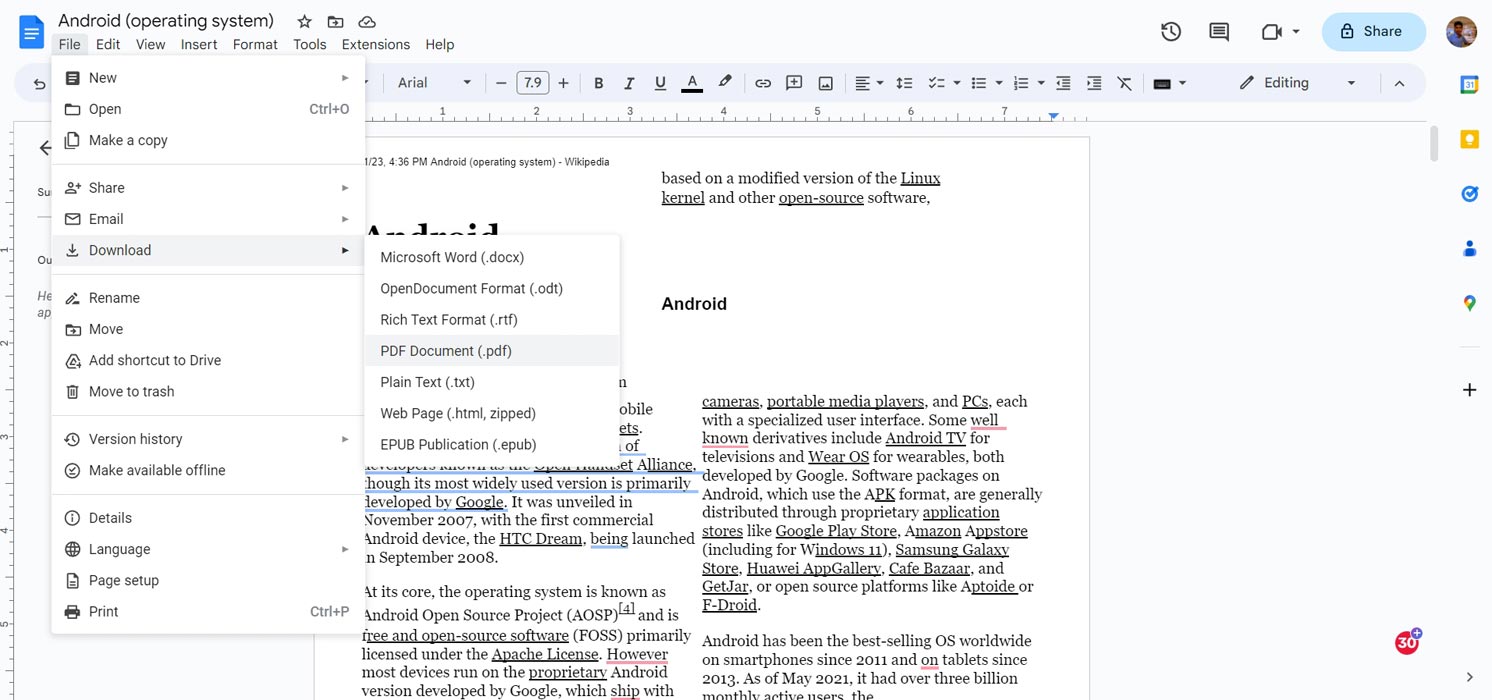
Task: Check the cloud save status icon
Action: point(366,21)
